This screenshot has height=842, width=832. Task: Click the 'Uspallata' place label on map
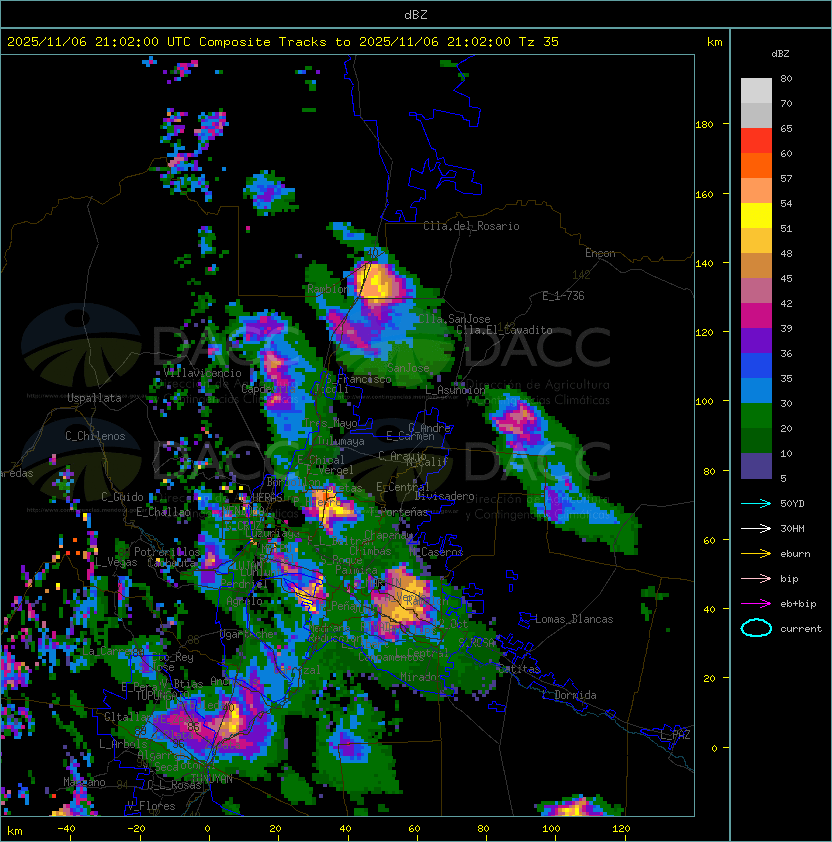point(94,398)
